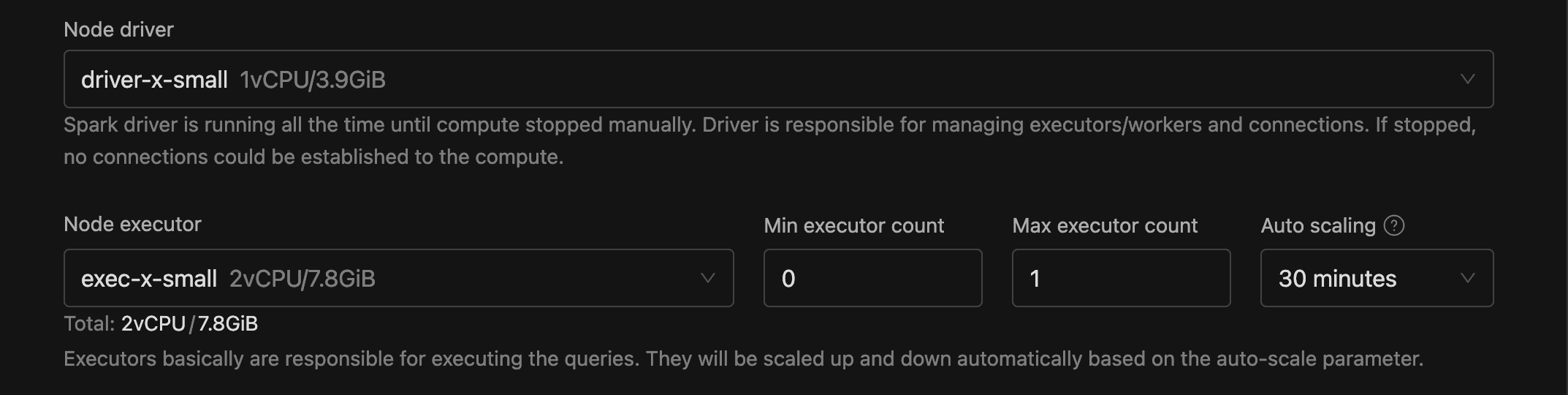
Task: Click the 1vCPU/3.9GiB driver spec text
Action: click(x=313, y=80)
